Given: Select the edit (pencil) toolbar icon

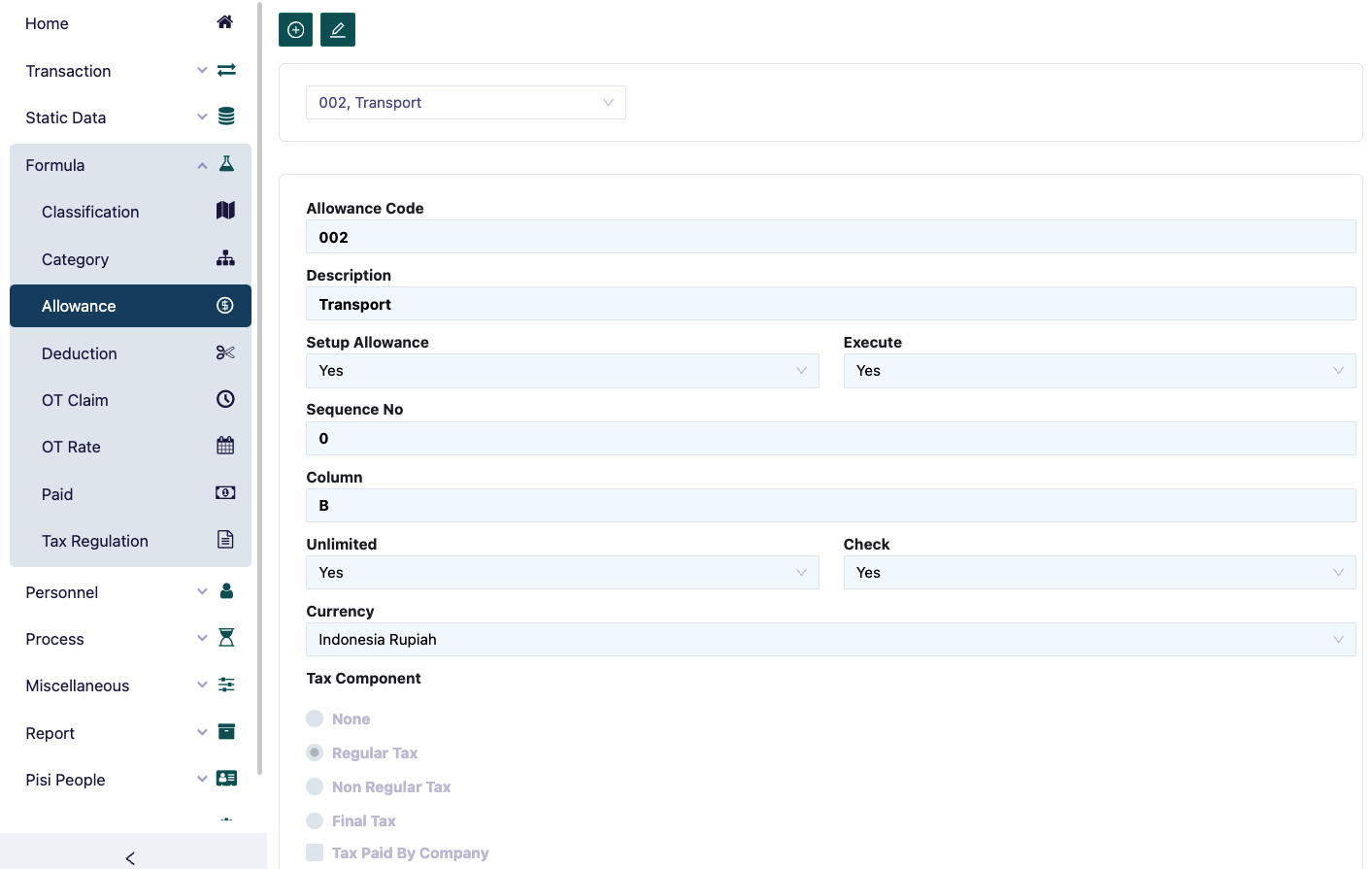Looking at the screenshot, I should (337, 29).
